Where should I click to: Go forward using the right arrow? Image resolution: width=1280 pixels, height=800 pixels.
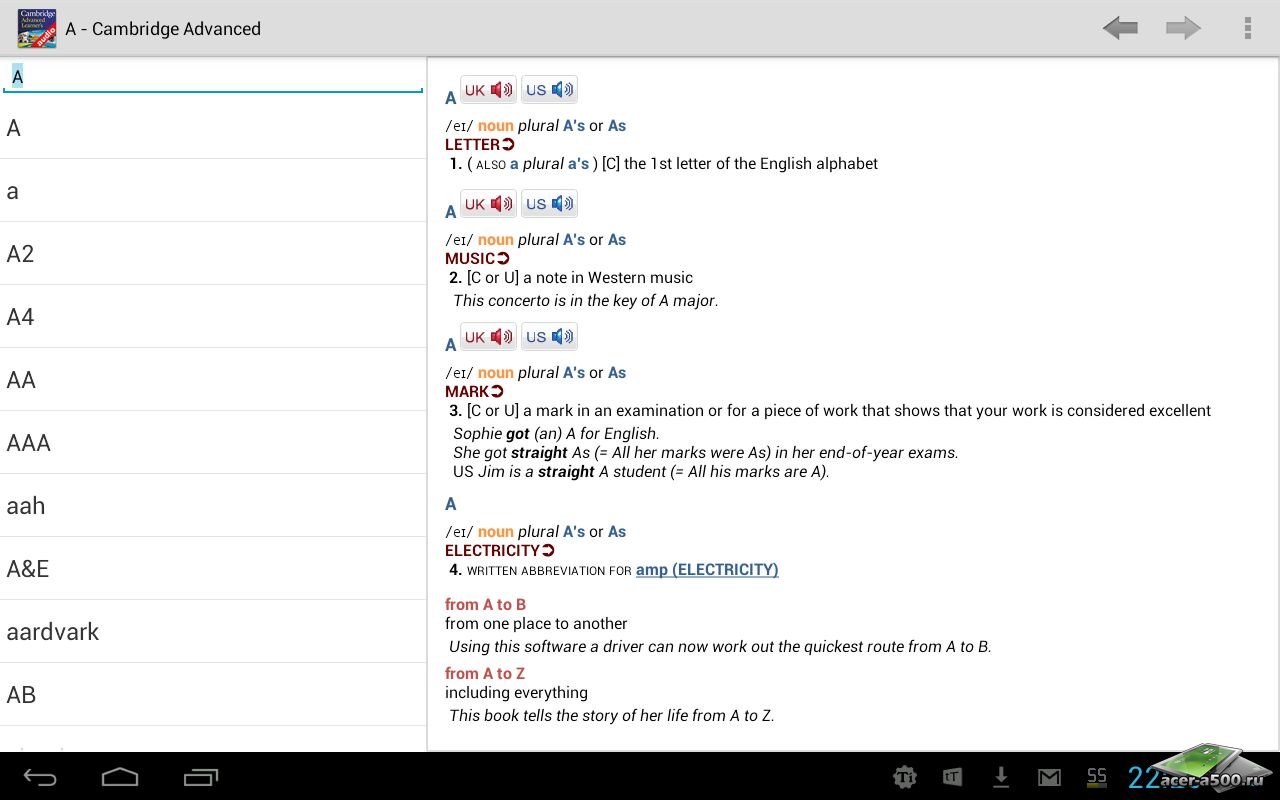pyautogui.click(x=1183, y=28)
